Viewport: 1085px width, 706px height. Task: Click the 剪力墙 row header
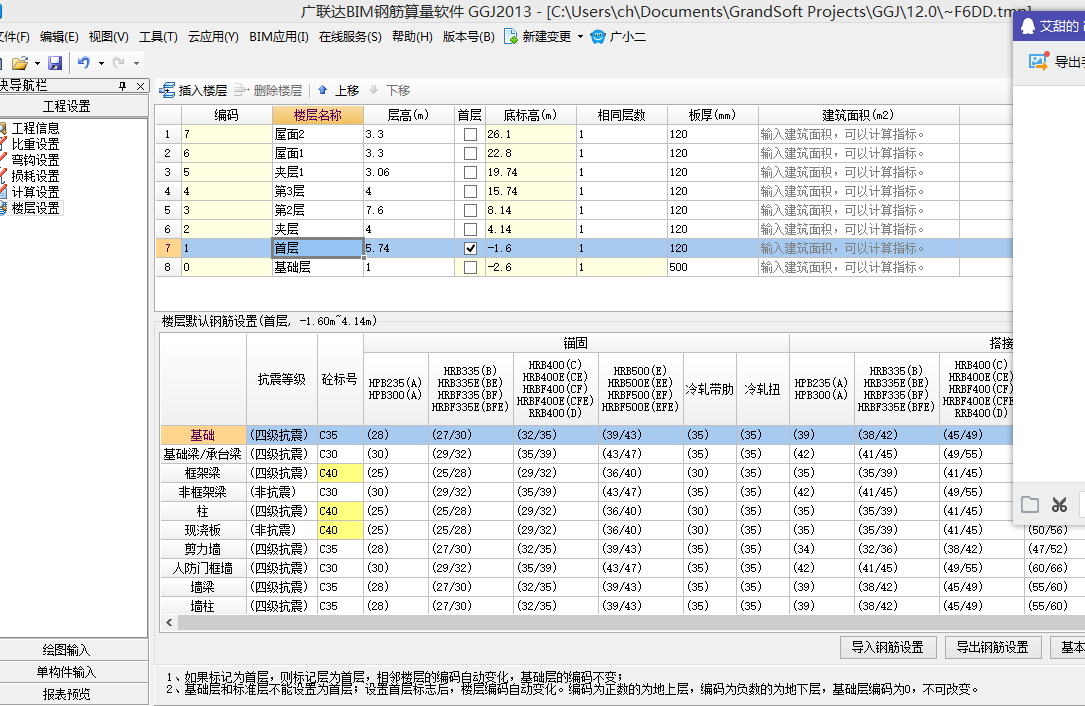[x=203, y=549]
